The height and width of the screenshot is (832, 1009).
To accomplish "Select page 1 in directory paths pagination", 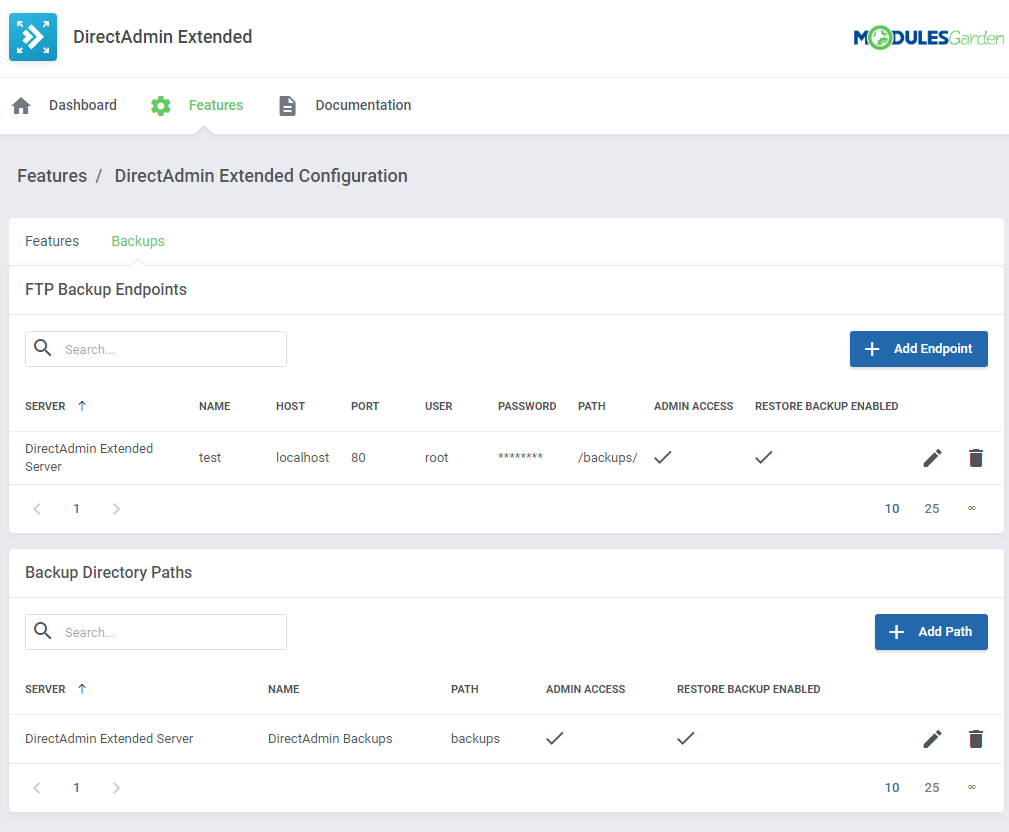I will pyautogui.click(x=77, y=788).
